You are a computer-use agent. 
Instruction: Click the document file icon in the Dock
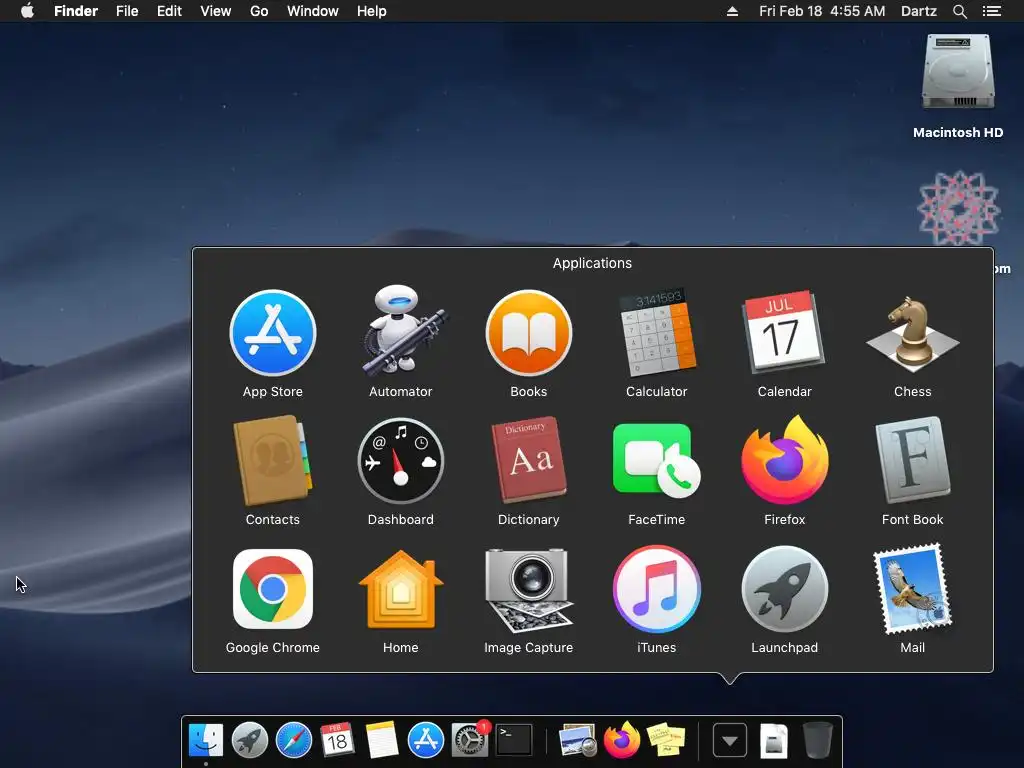(774, 741)
